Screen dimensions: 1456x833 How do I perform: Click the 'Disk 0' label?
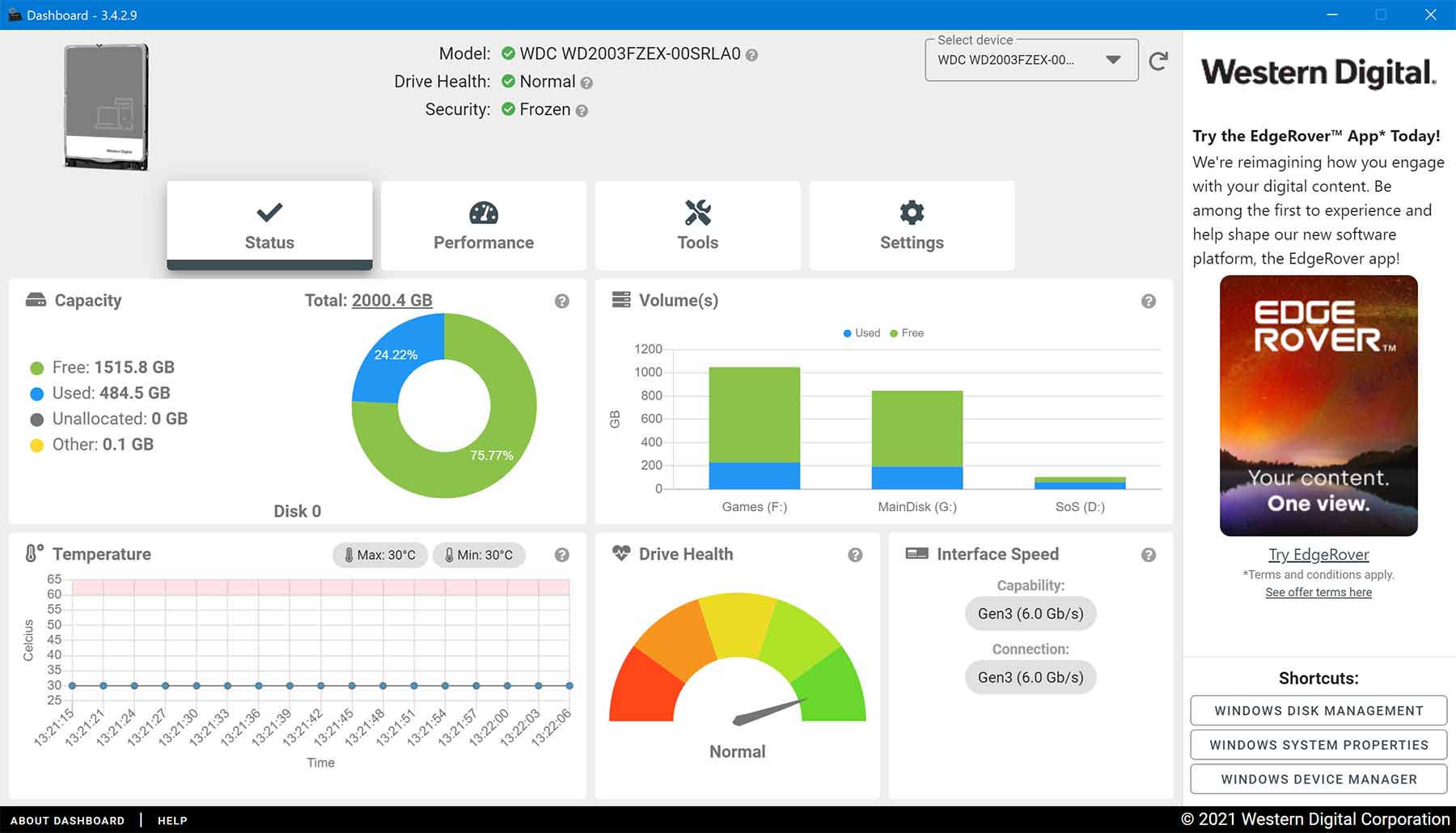tap(297, 511)
